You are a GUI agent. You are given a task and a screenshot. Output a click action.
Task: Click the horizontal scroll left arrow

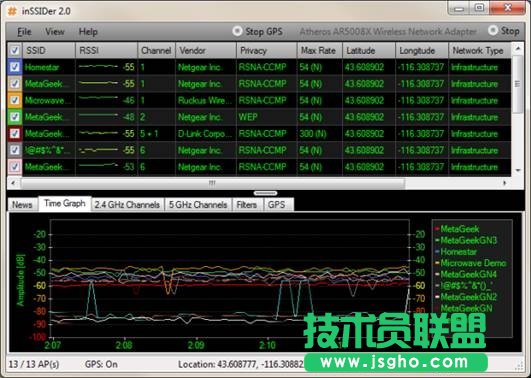tap(13, 183)
